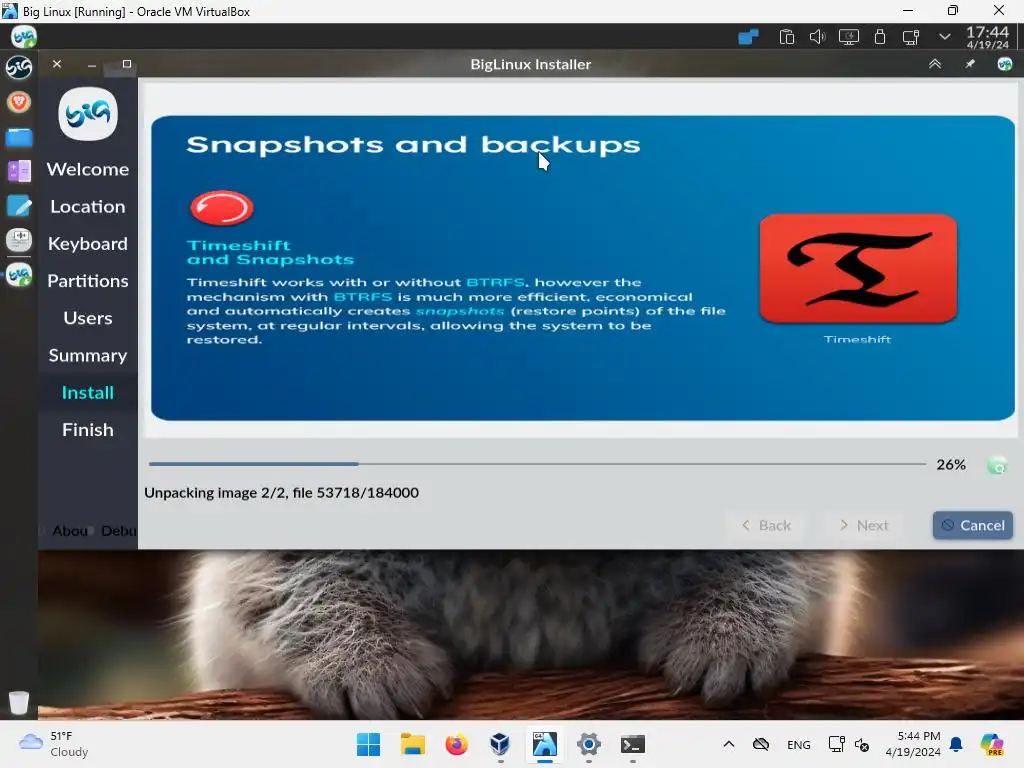
Task: Show hidden icons in Windows tray
Action: point(729,744)
